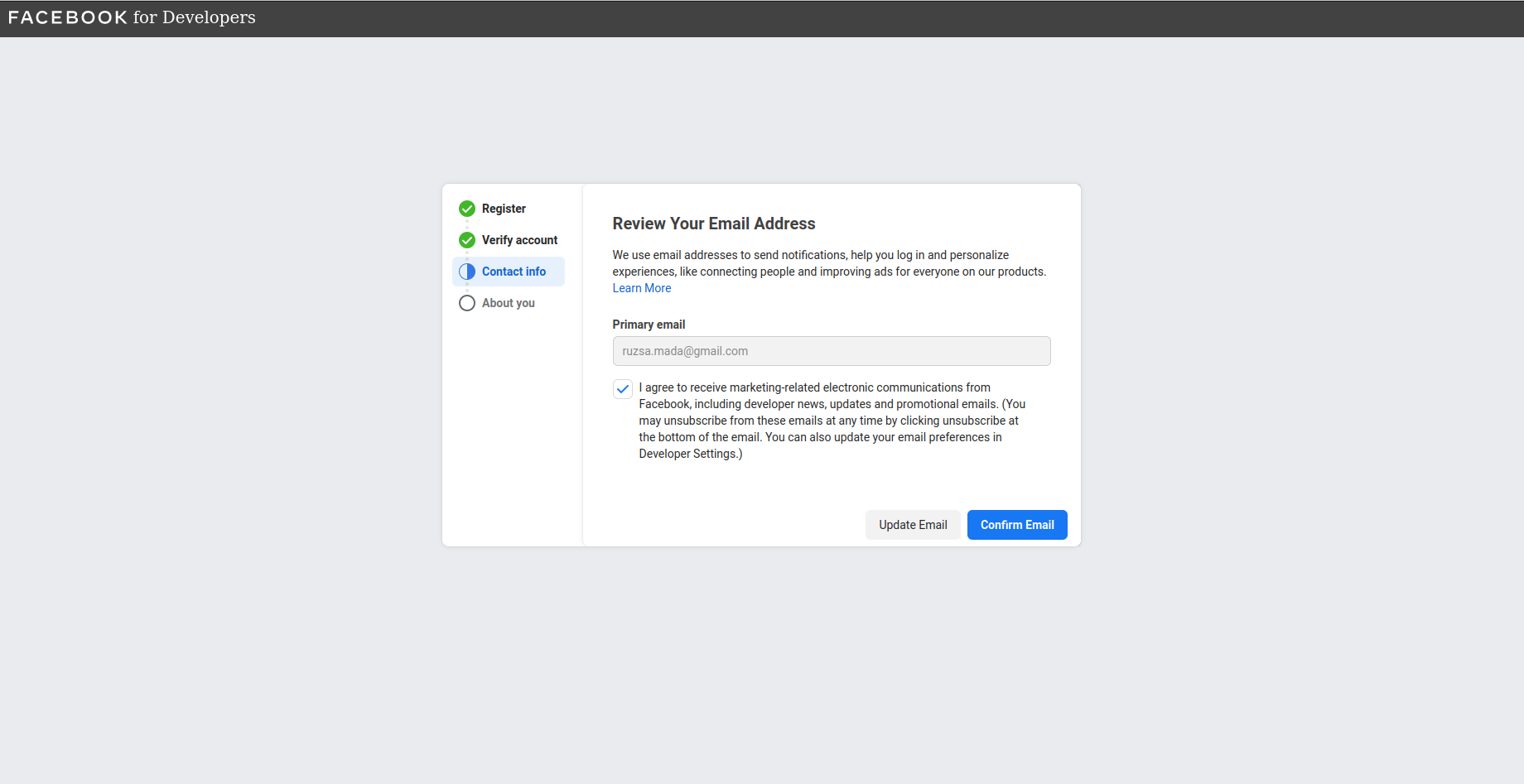Click the Primary email input field

[x=832, y=351]
